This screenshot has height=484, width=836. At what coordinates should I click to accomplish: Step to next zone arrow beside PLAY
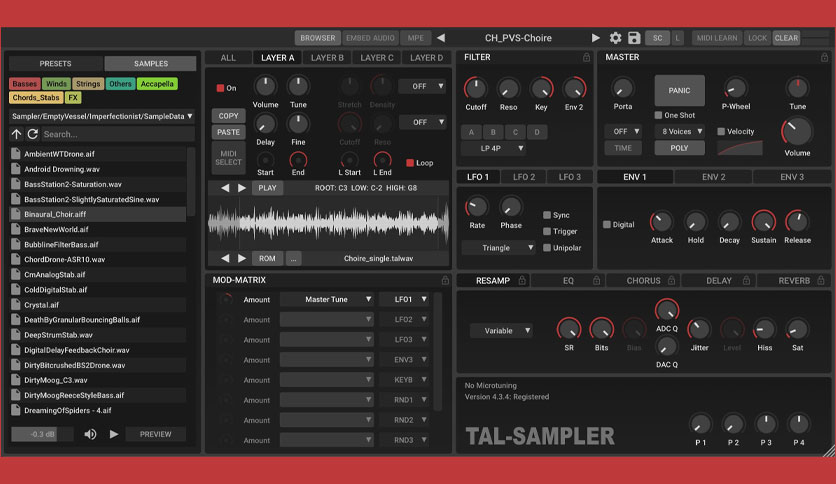point(242,188)
